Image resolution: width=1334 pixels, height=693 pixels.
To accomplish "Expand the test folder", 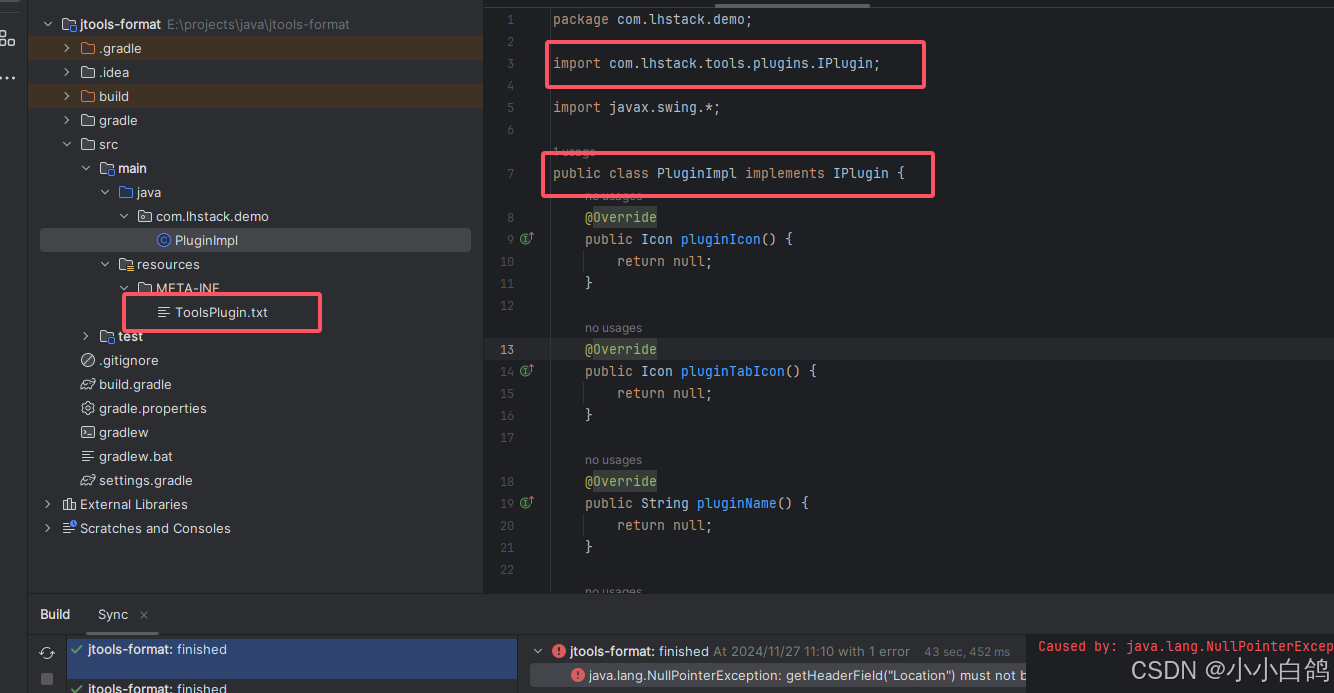I will pyautogui.click(x=86, y=336).
